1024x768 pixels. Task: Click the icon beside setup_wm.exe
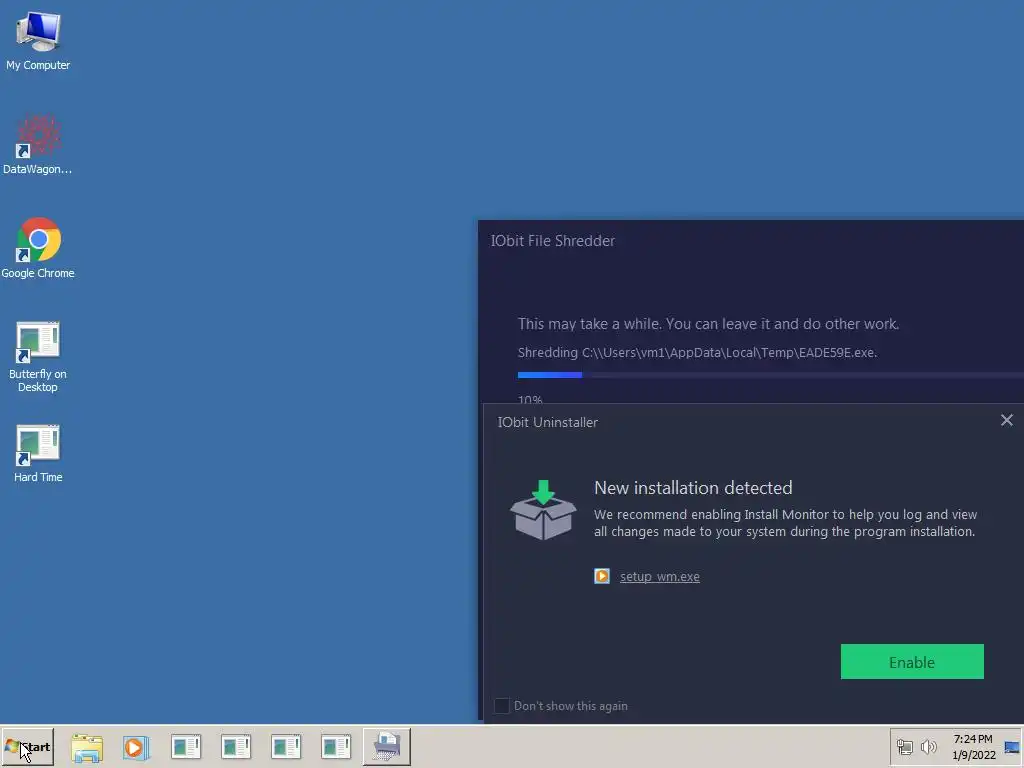[x=601, y=576]
